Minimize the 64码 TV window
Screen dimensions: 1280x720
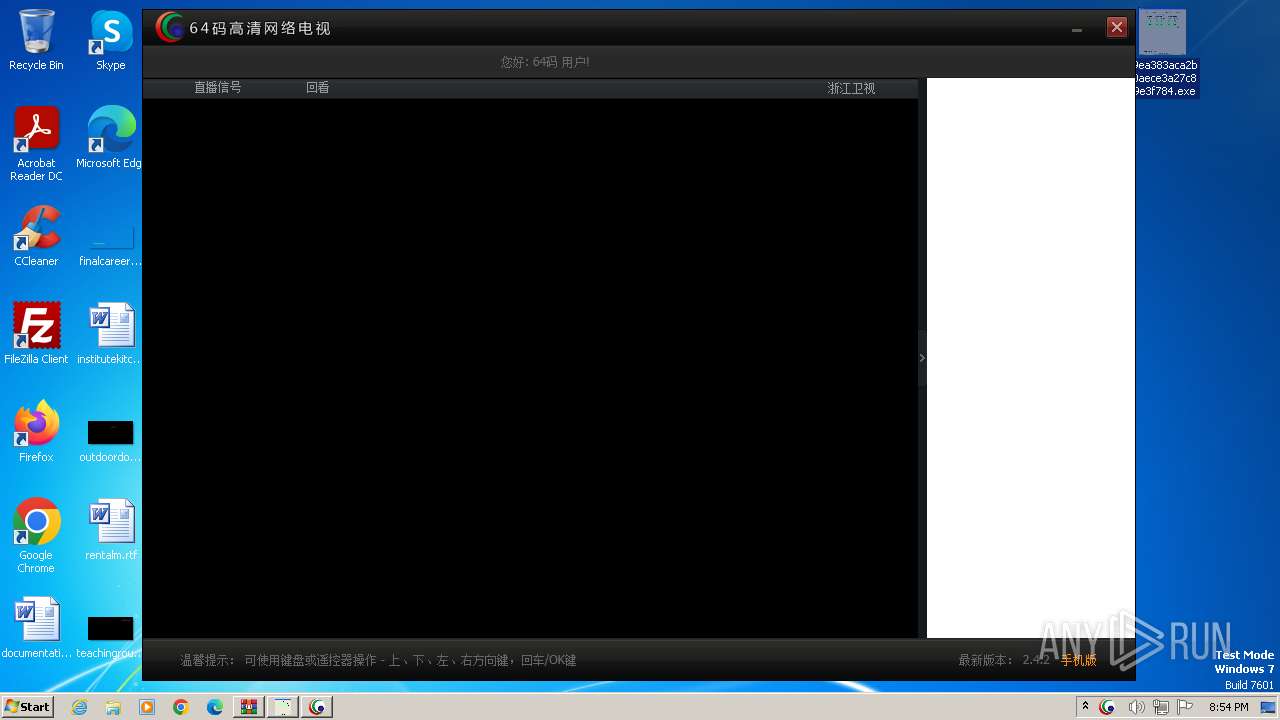click(x=1077, y=28)
